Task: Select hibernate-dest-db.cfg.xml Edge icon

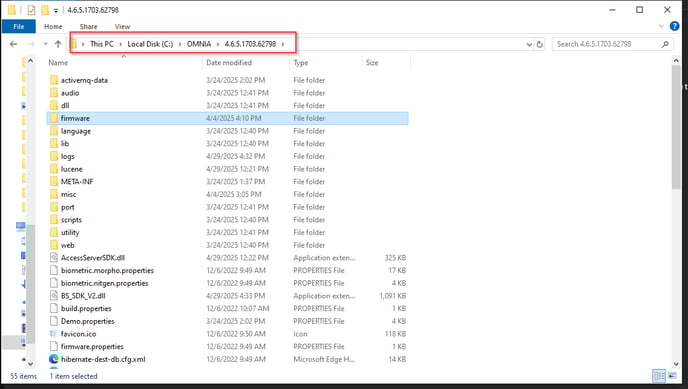Action: point(54,359)
